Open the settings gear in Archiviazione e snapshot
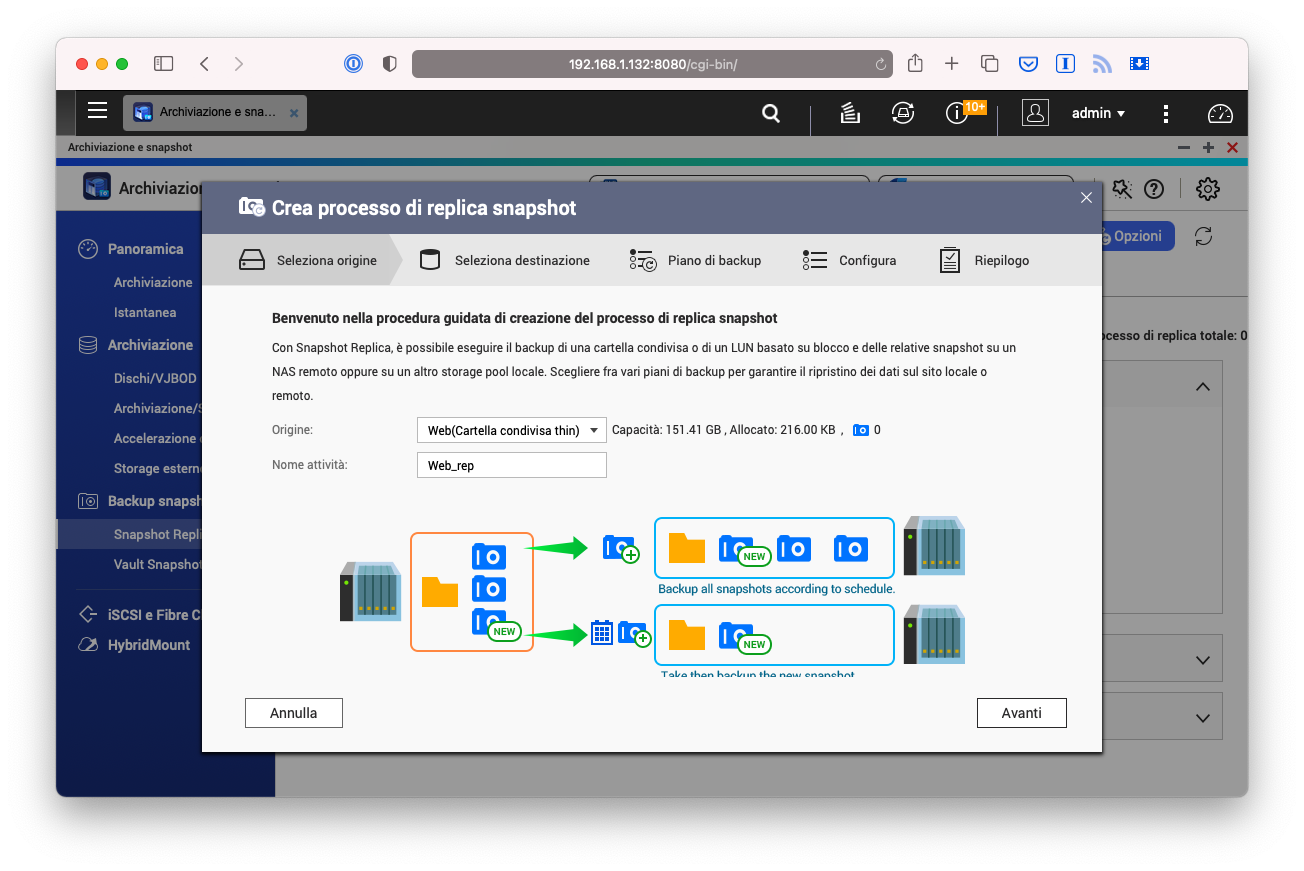 (1207, 188)
